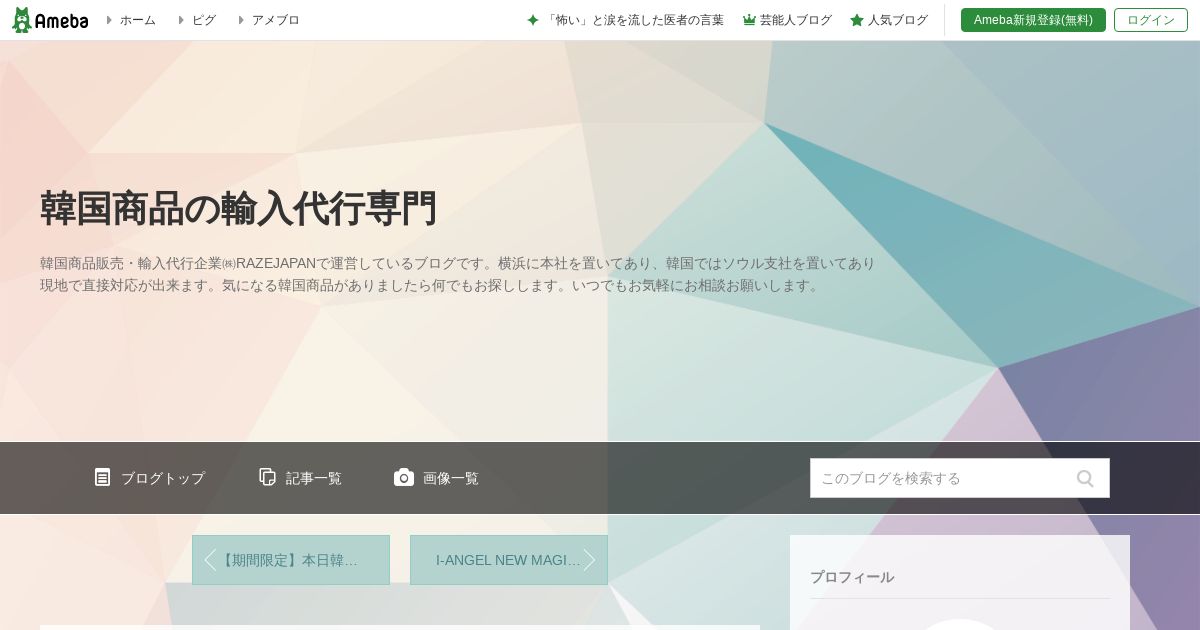Viewport: 1200px width, 630px height.
Task: Open blog title 韓国商品の輸入代行専門
Action: click(x=238, y=209)
